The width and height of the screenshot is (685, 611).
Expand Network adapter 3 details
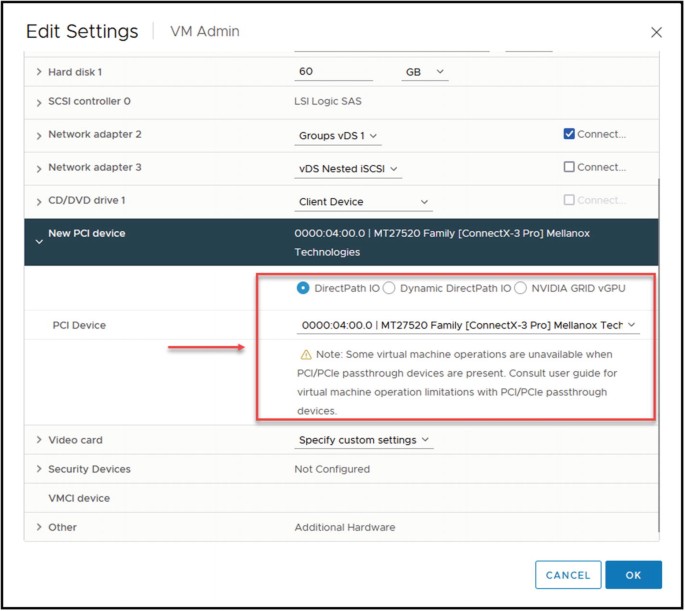click(39, 168)
